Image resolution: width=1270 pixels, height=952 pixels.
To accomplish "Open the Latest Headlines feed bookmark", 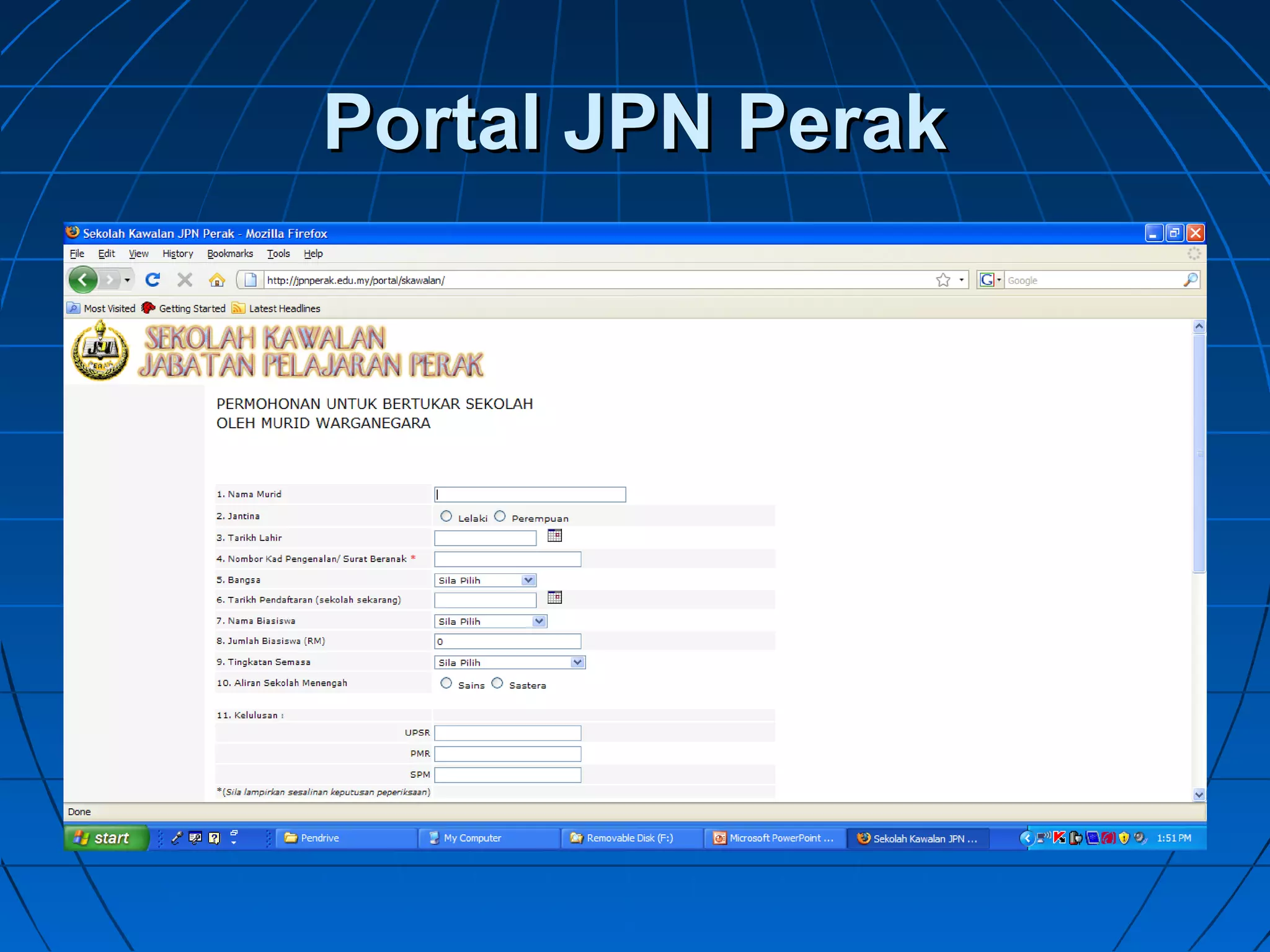I will [276, 308].
